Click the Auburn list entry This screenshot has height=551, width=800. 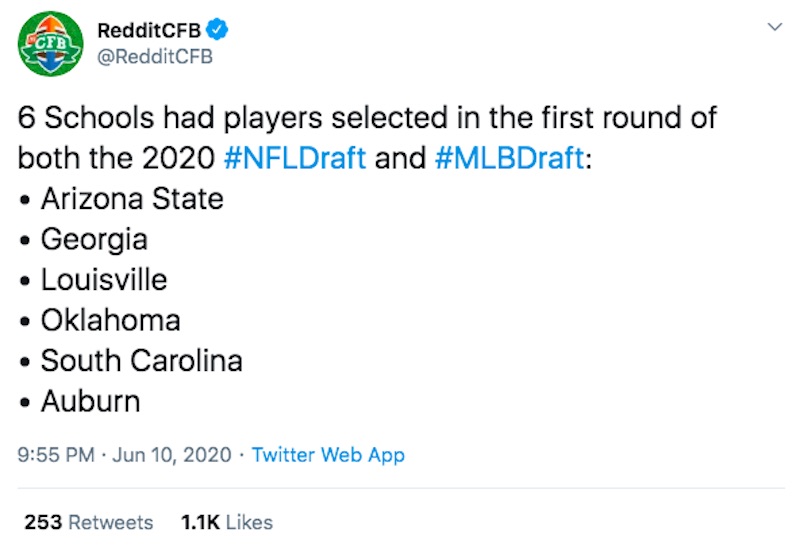point(91,401)
